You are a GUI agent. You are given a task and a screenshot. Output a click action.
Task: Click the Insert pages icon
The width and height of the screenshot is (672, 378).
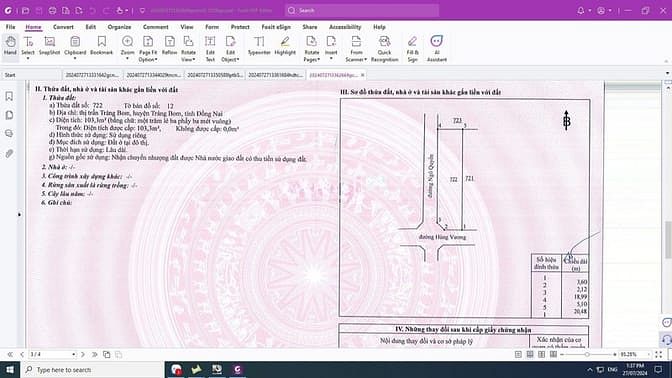[x=331, y=42]
